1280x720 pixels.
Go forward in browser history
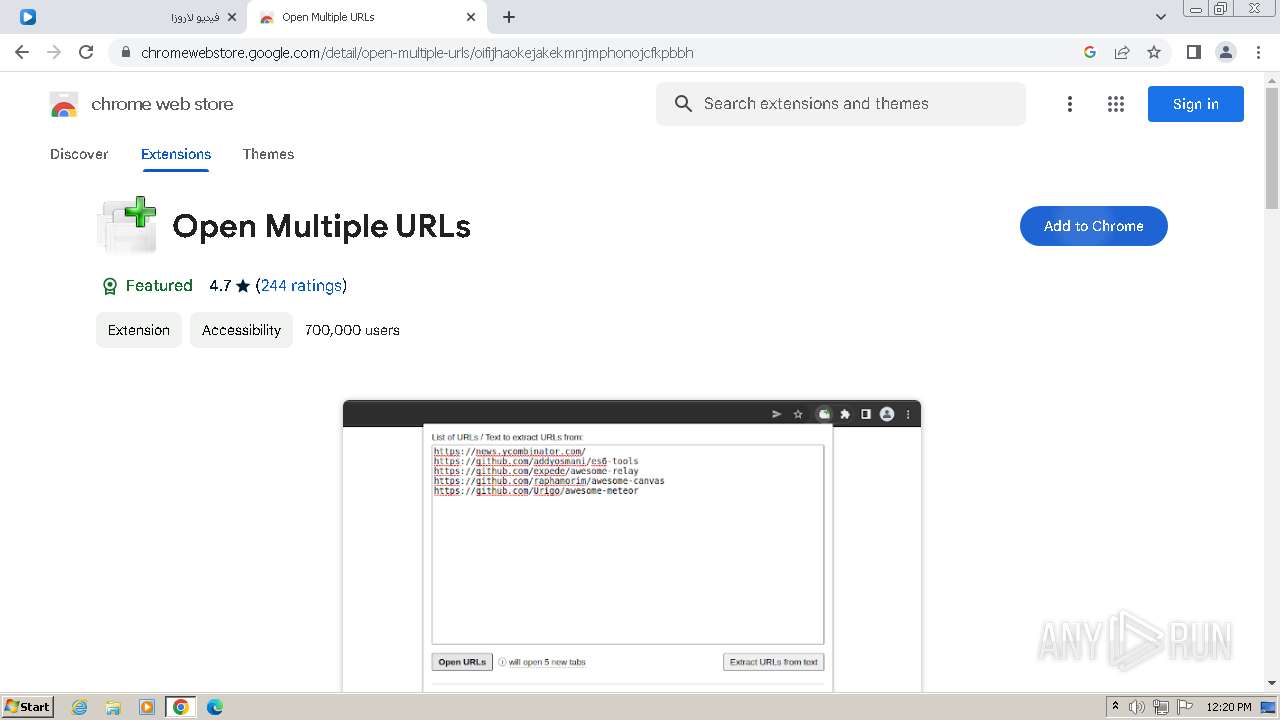point(54,52)
